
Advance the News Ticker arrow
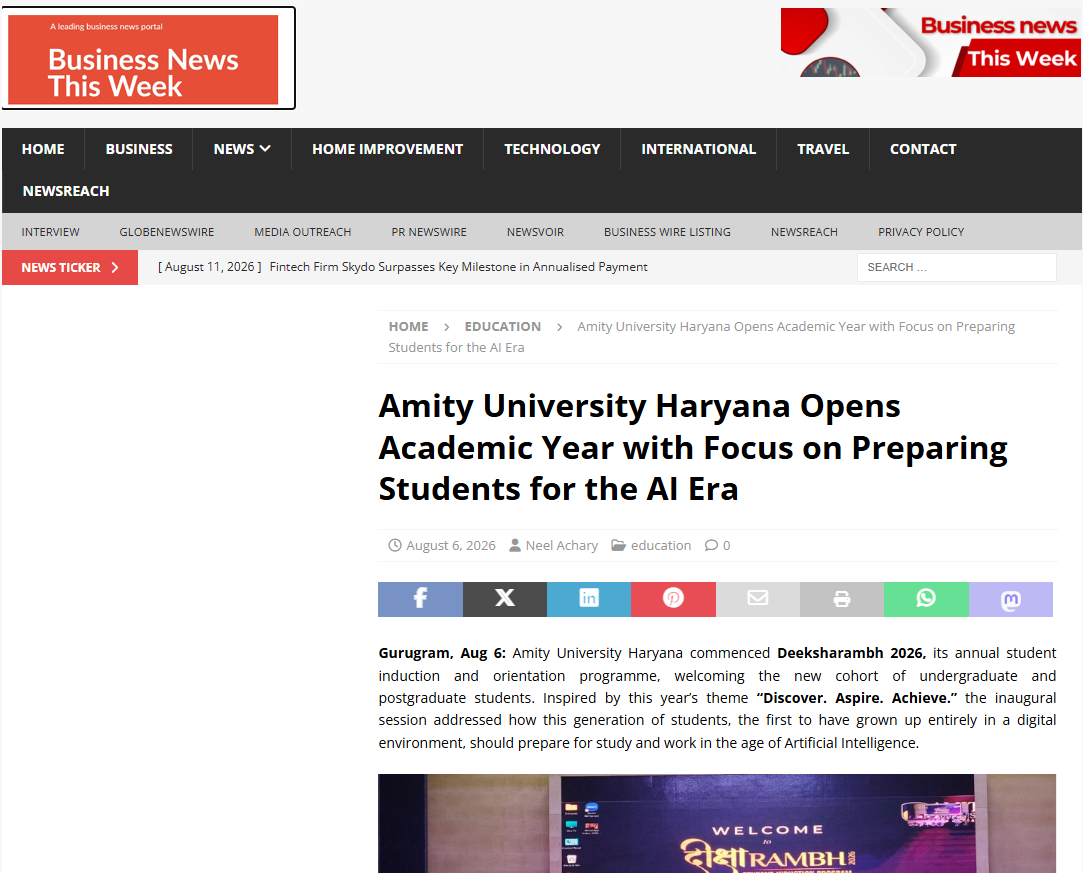coord(115,267)
